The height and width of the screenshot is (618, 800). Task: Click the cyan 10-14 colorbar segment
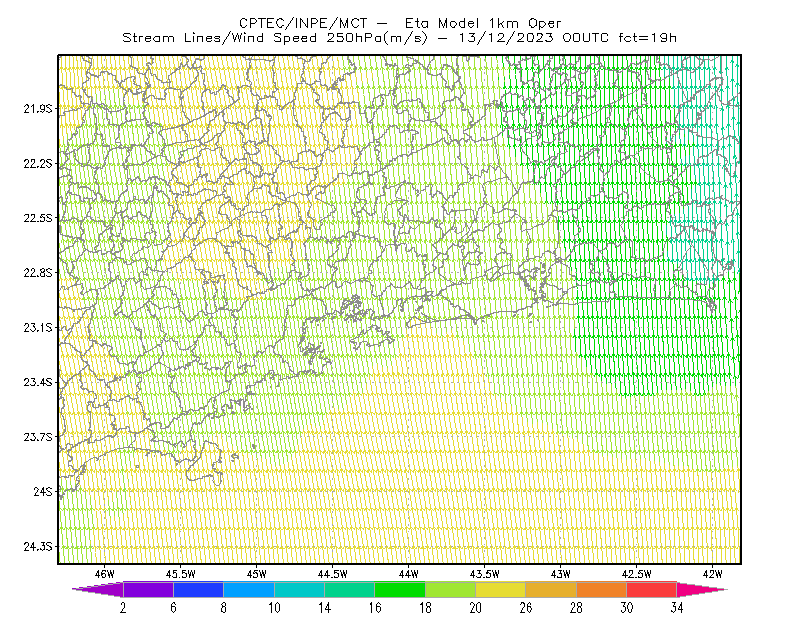[x=299, y=589]
